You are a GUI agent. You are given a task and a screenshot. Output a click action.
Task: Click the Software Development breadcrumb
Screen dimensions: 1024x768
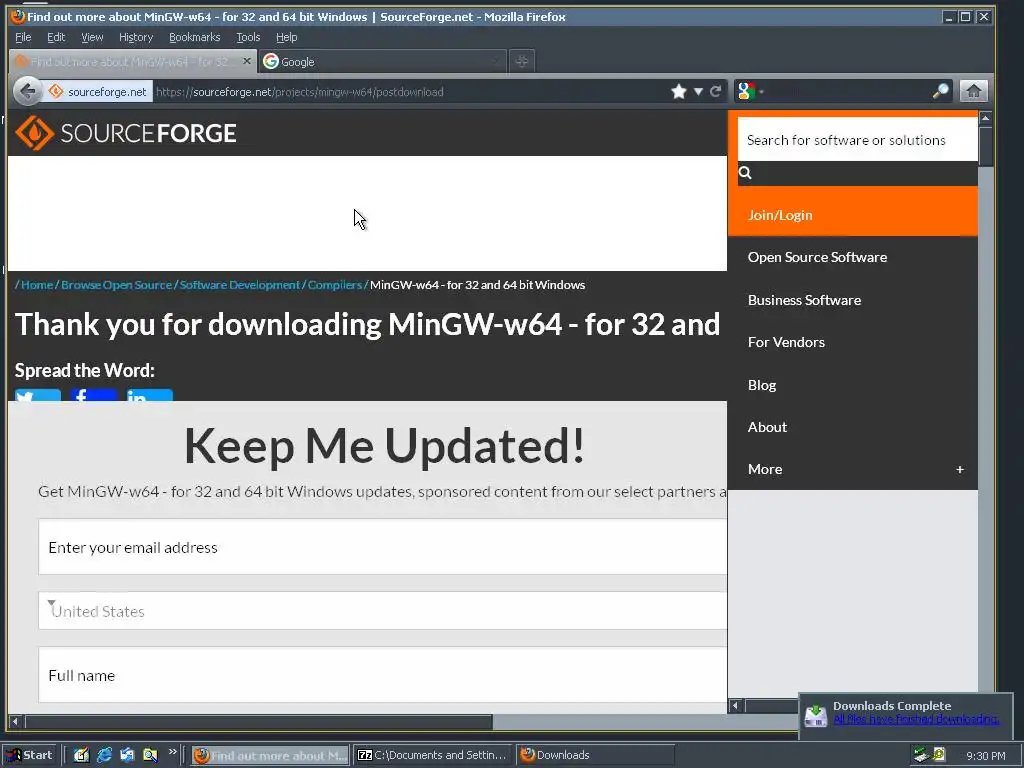[240, 285]
